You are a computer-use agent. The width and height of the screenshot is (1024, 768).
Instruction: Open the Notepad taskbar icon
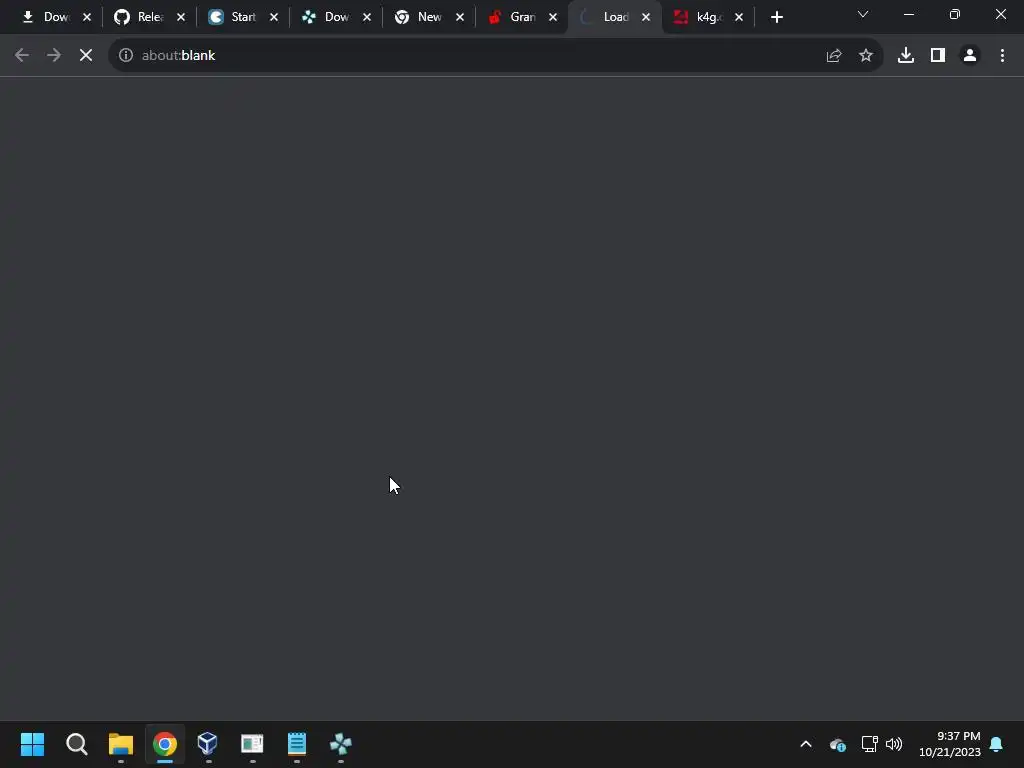pyautogui.click(x=296, y=744)
